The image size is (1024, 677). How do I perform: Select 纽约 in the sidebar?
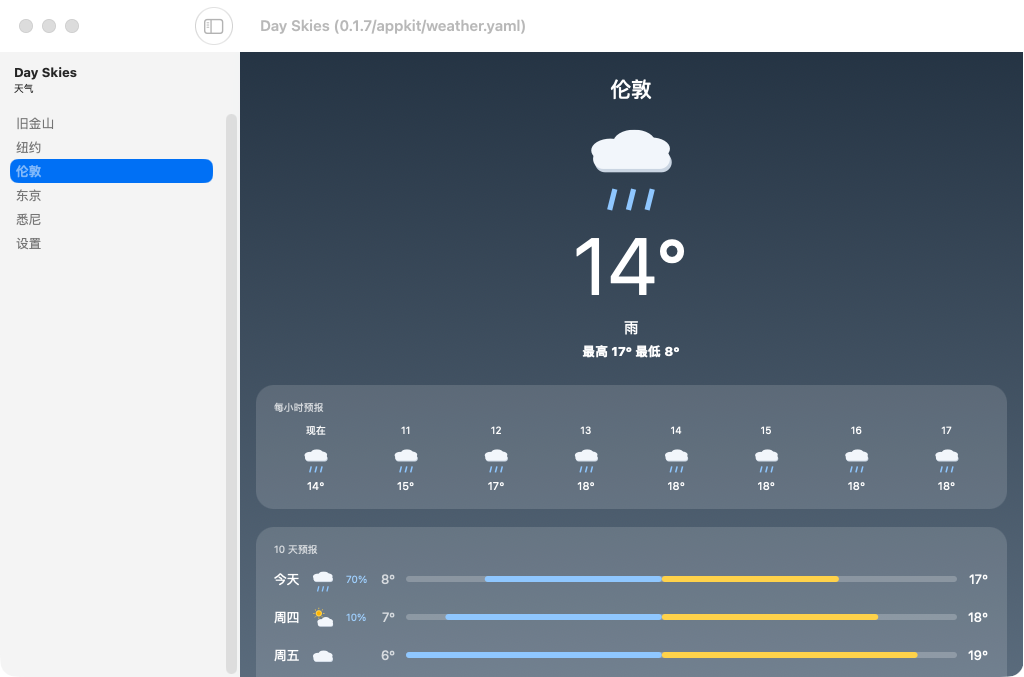click(111, 148)
